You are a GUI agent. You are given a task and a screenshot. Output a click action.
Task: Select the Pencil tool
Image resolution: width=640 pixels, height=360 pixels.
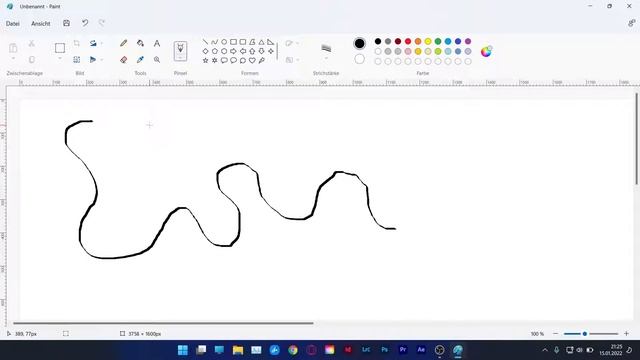coord(124,43)
